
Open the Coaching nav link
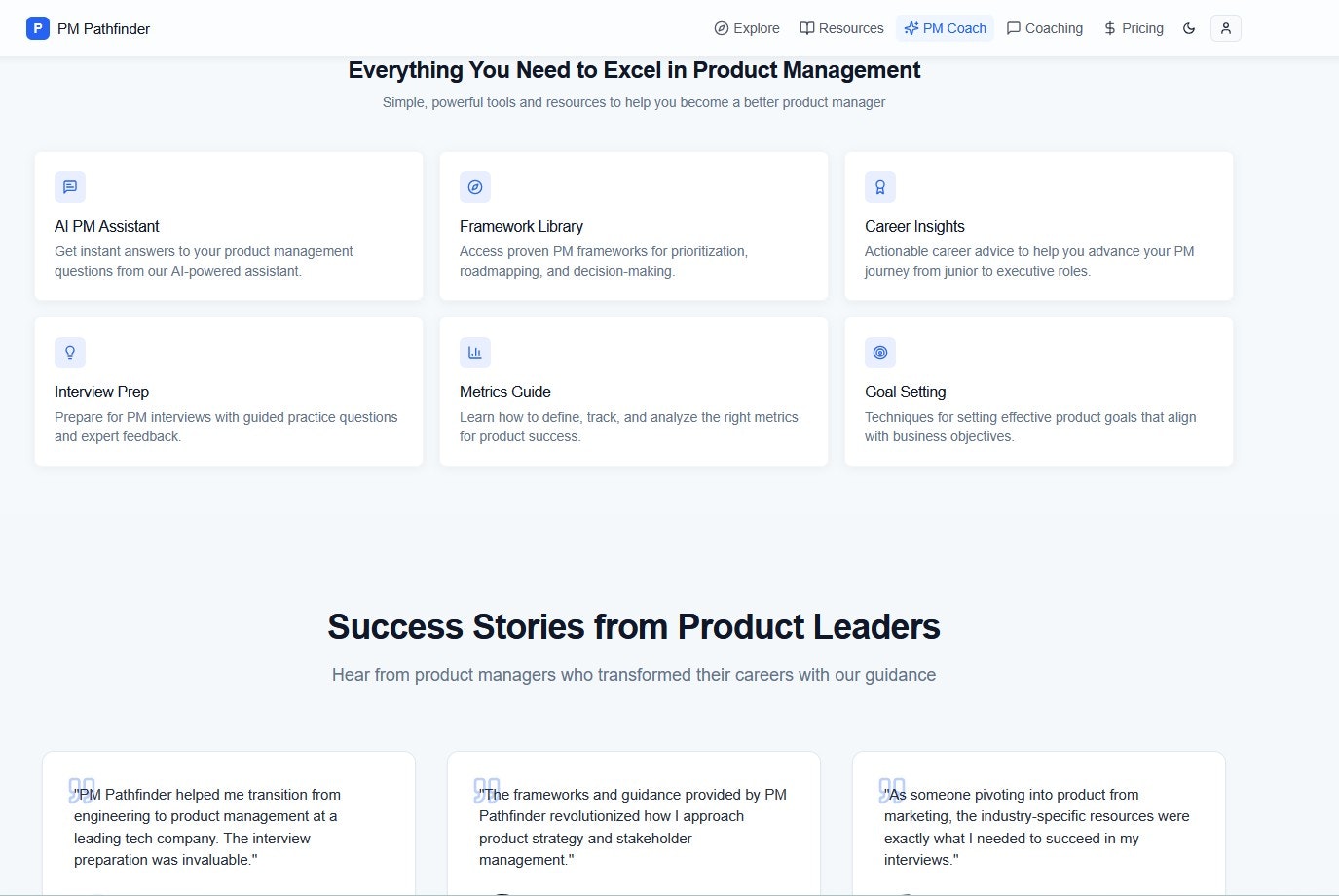coord(1044,28)
